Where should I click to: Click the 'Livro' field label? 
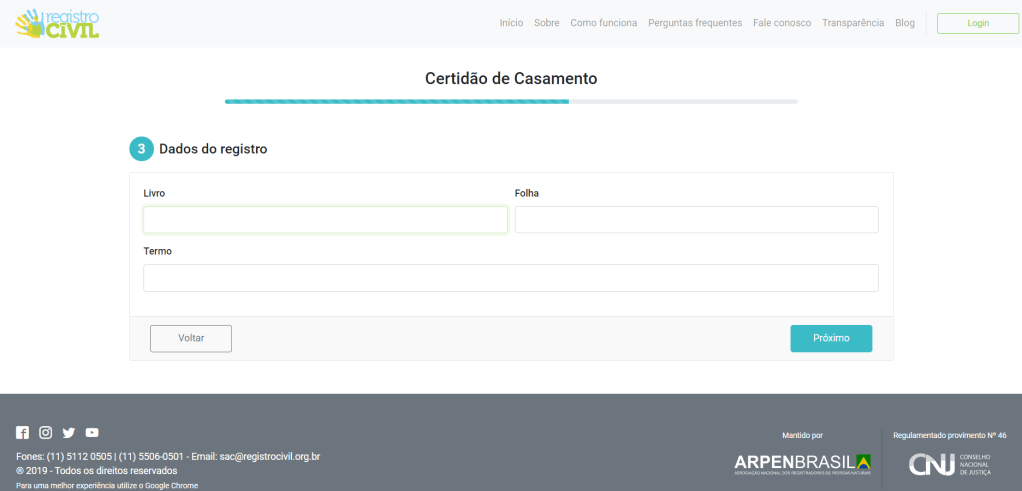[x=154, y=193]
